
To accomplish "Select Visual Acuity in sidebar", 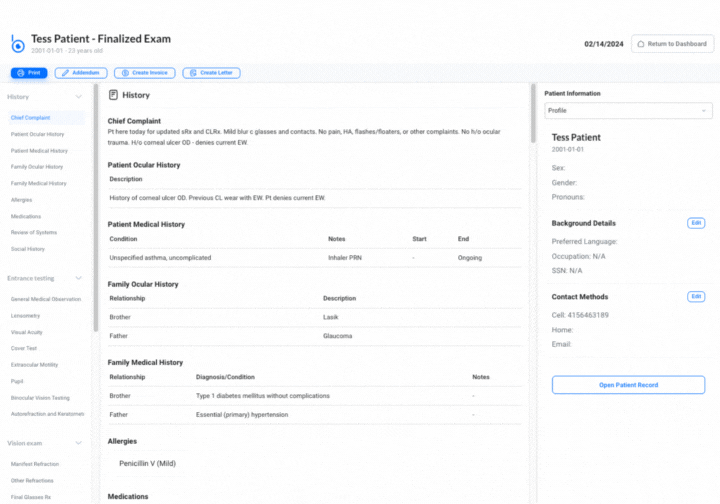I will pos(27,332).
